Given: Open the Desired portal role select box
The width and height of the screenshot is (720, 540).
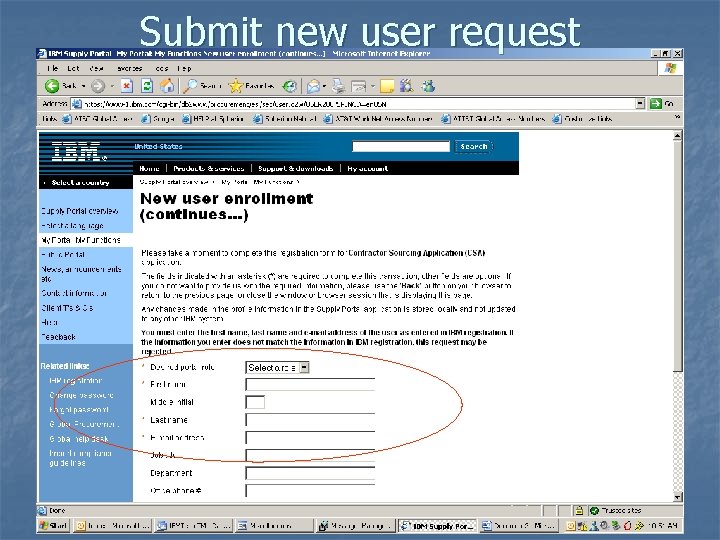Looking at the screenshot, I should tap(277, 367).
